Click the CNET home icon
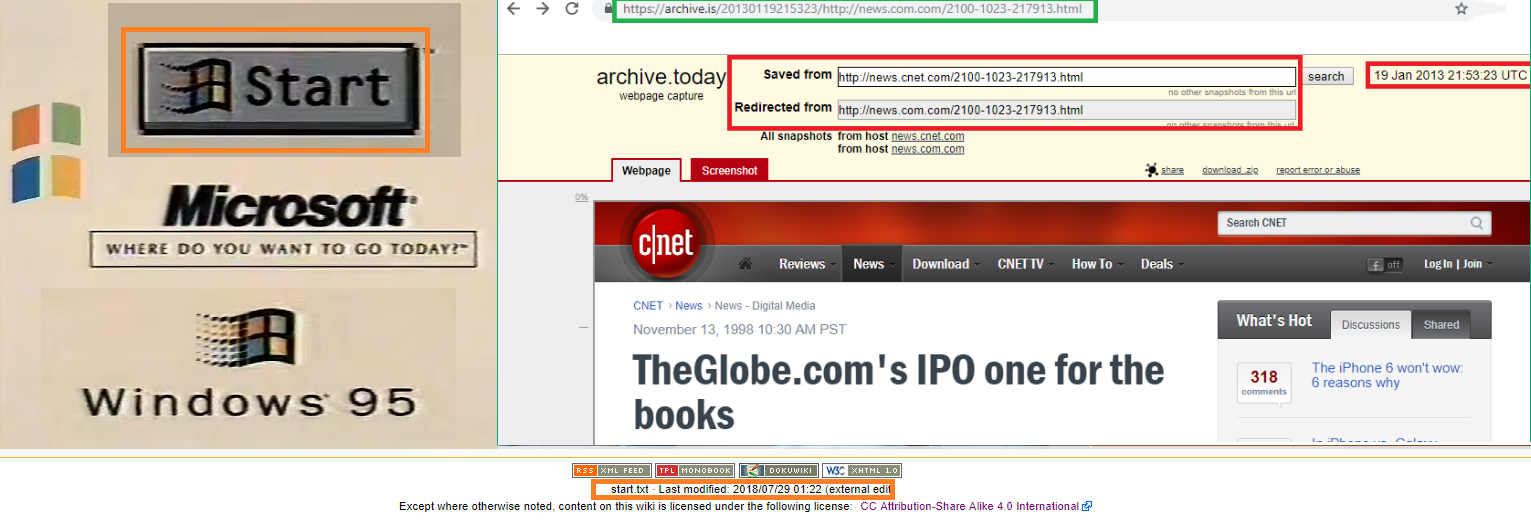 click(745, 264)
